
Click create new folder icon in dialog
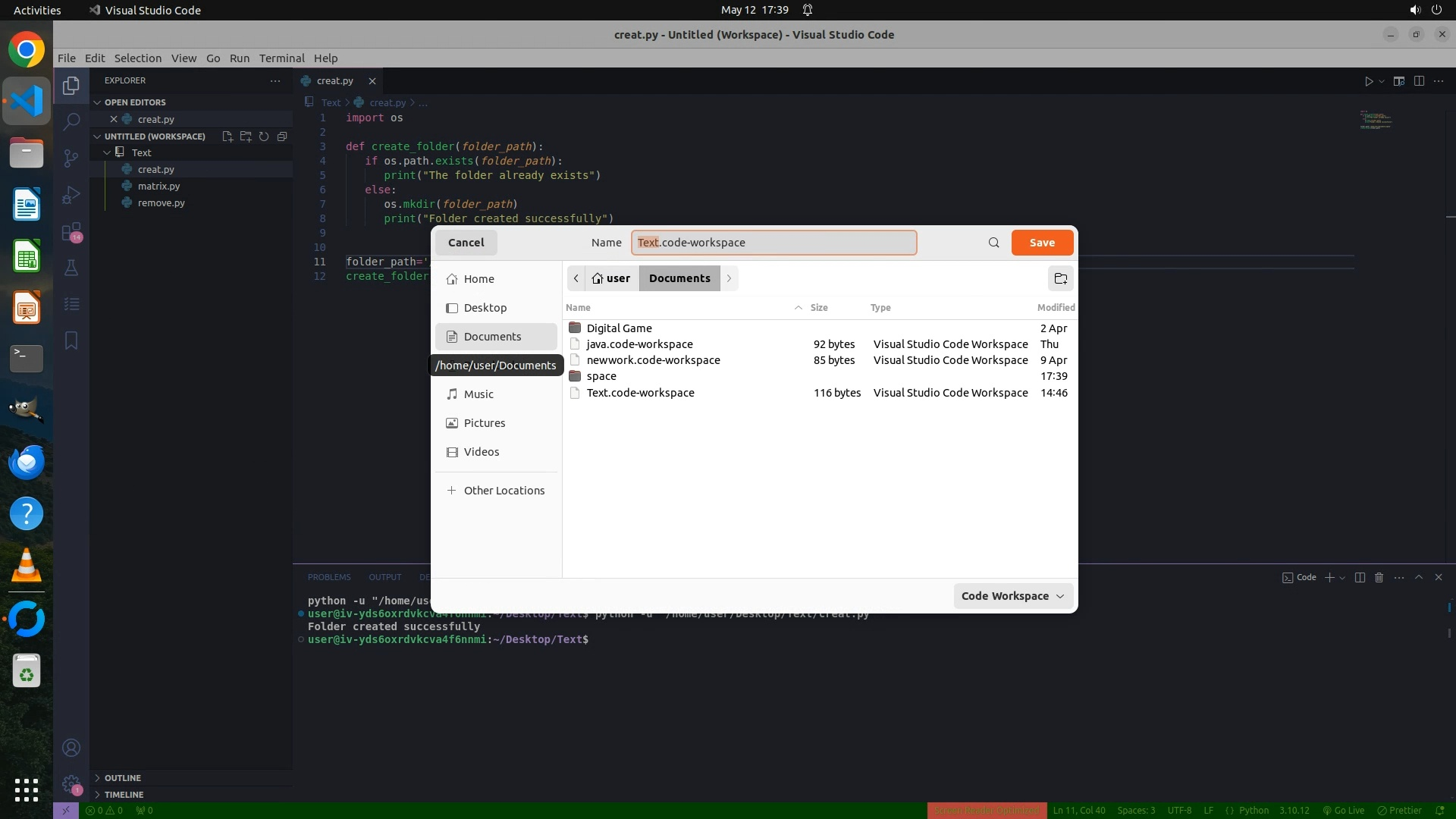tap(1060, 278)
